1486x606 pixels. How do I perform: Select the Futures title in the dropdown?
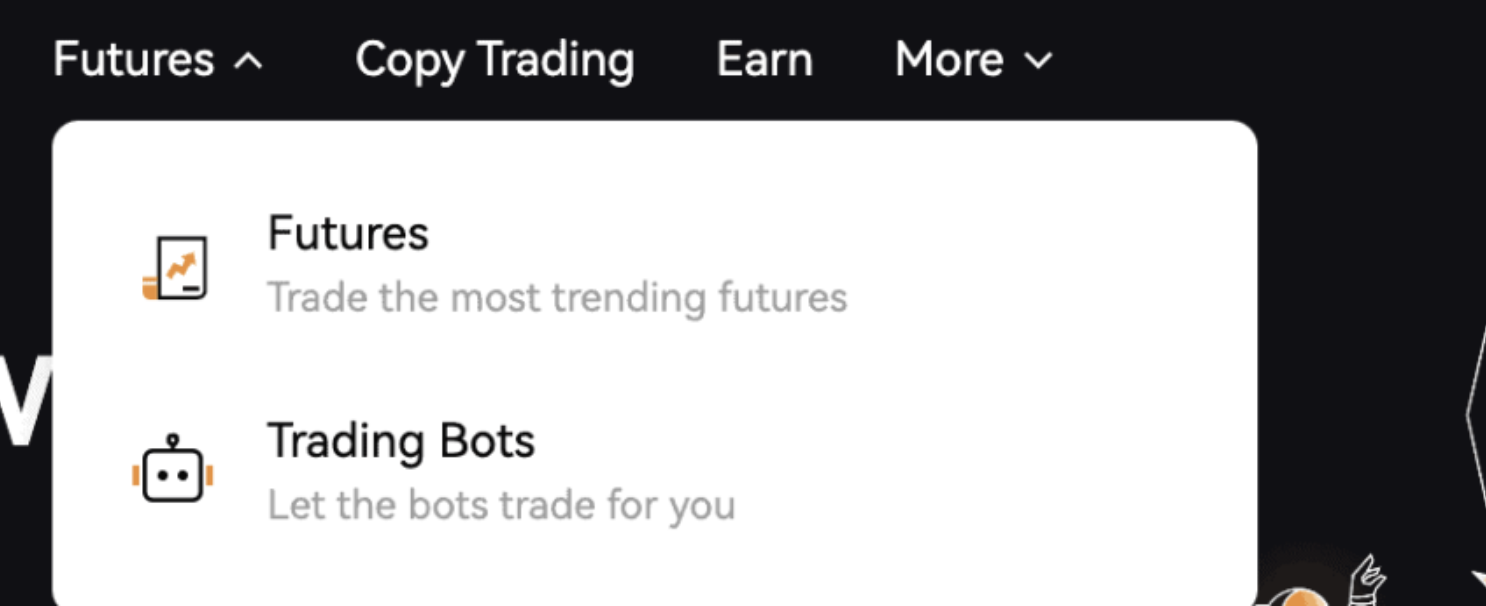(348, 234)
